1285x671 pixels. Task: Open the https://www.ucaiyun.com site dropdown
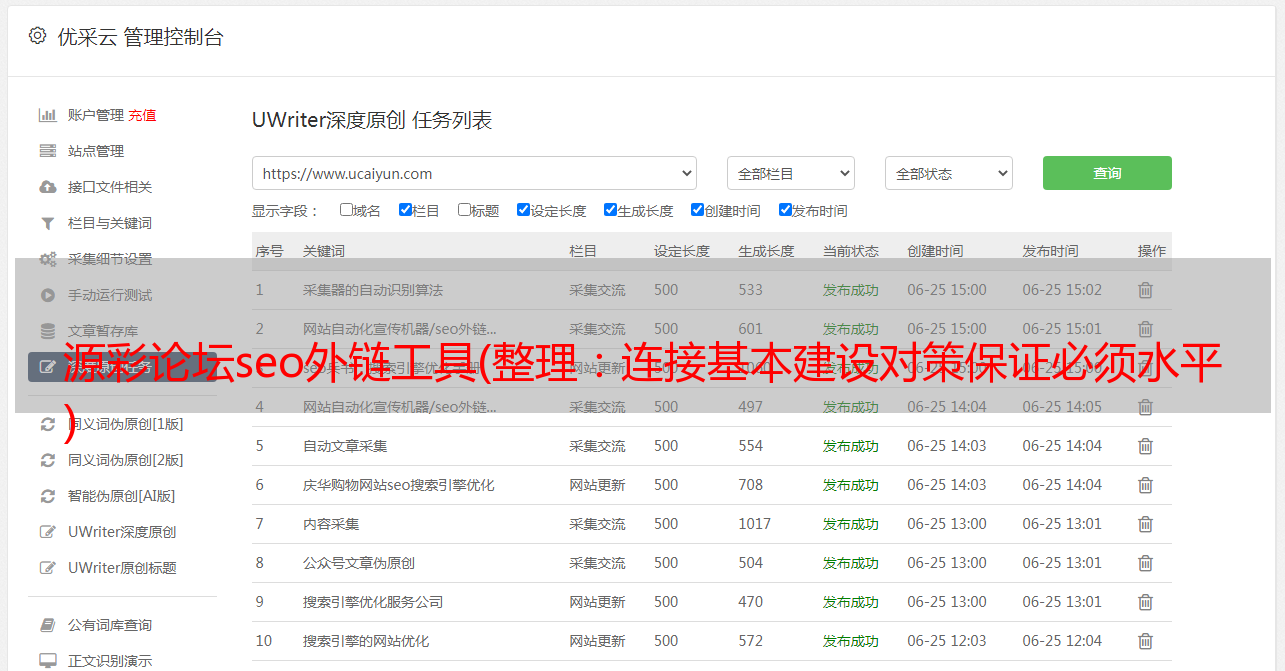474,173
